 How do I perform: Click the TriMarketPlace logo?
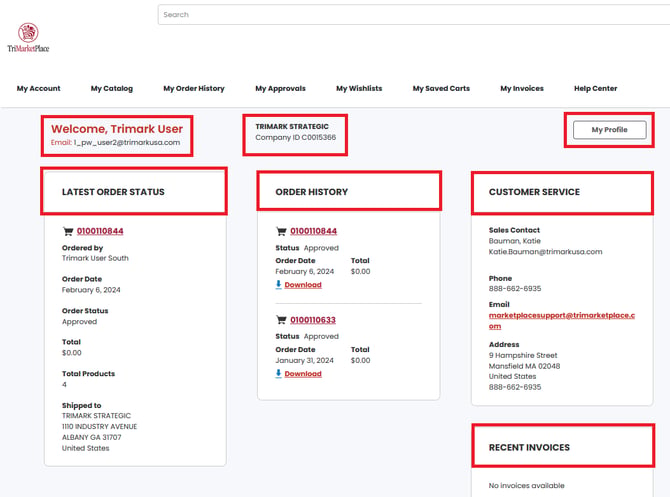point(28,38)
